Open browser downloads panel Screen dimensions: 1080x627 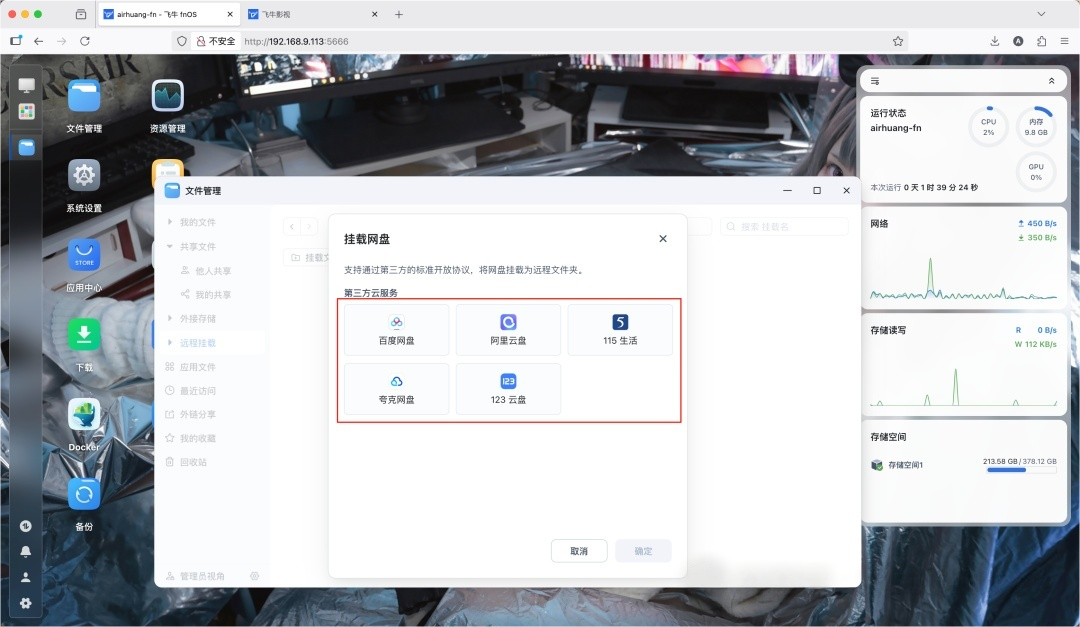click(995, 41)
